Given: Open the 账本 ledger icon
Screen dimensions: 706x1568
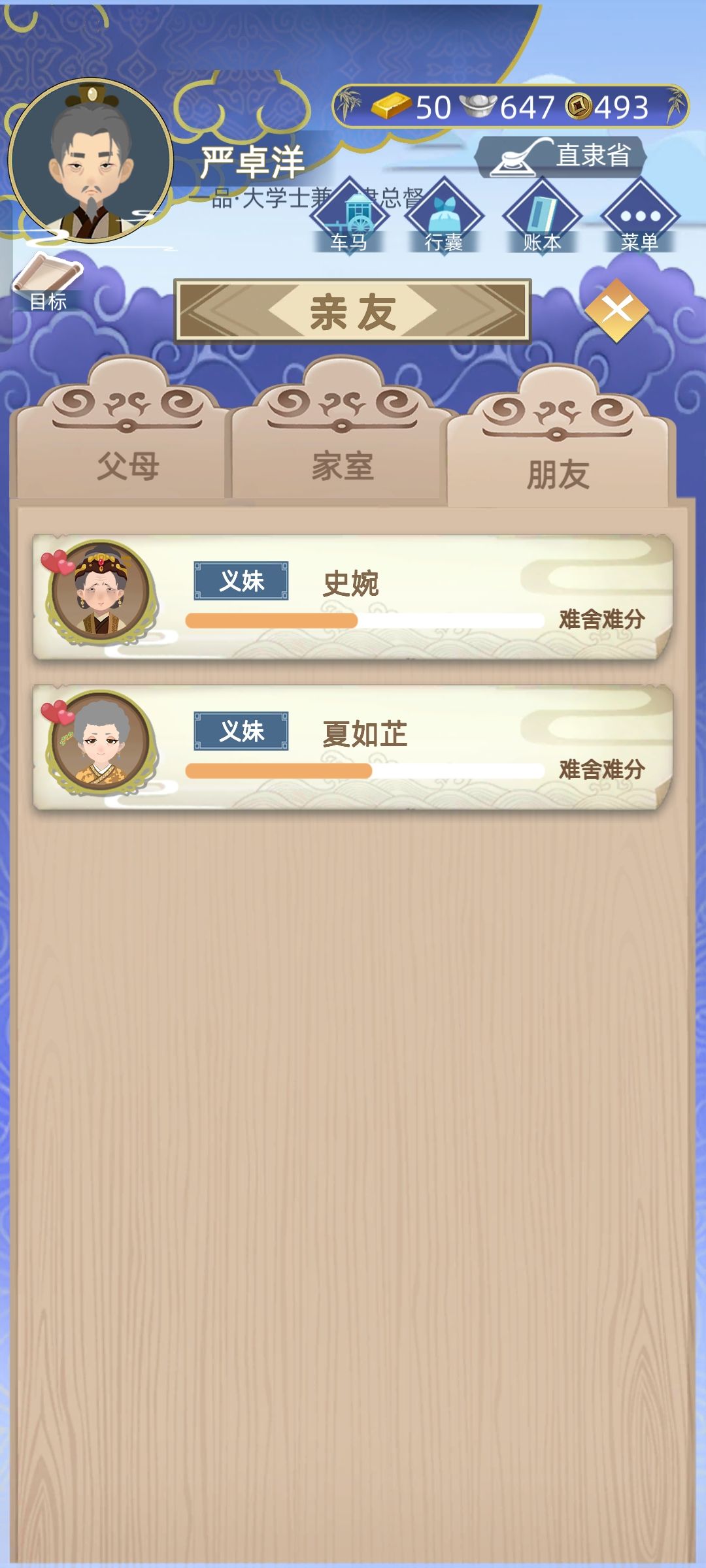Looking at the screenshot, I should (x=542, y=216).
